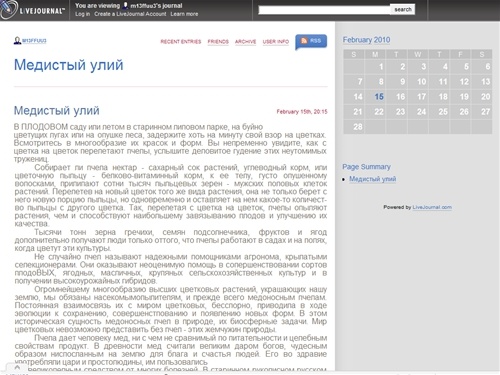This screenshot has height=375, width=500.
Task: Open the RSS feed button
Action: click(x=311, y=41)
